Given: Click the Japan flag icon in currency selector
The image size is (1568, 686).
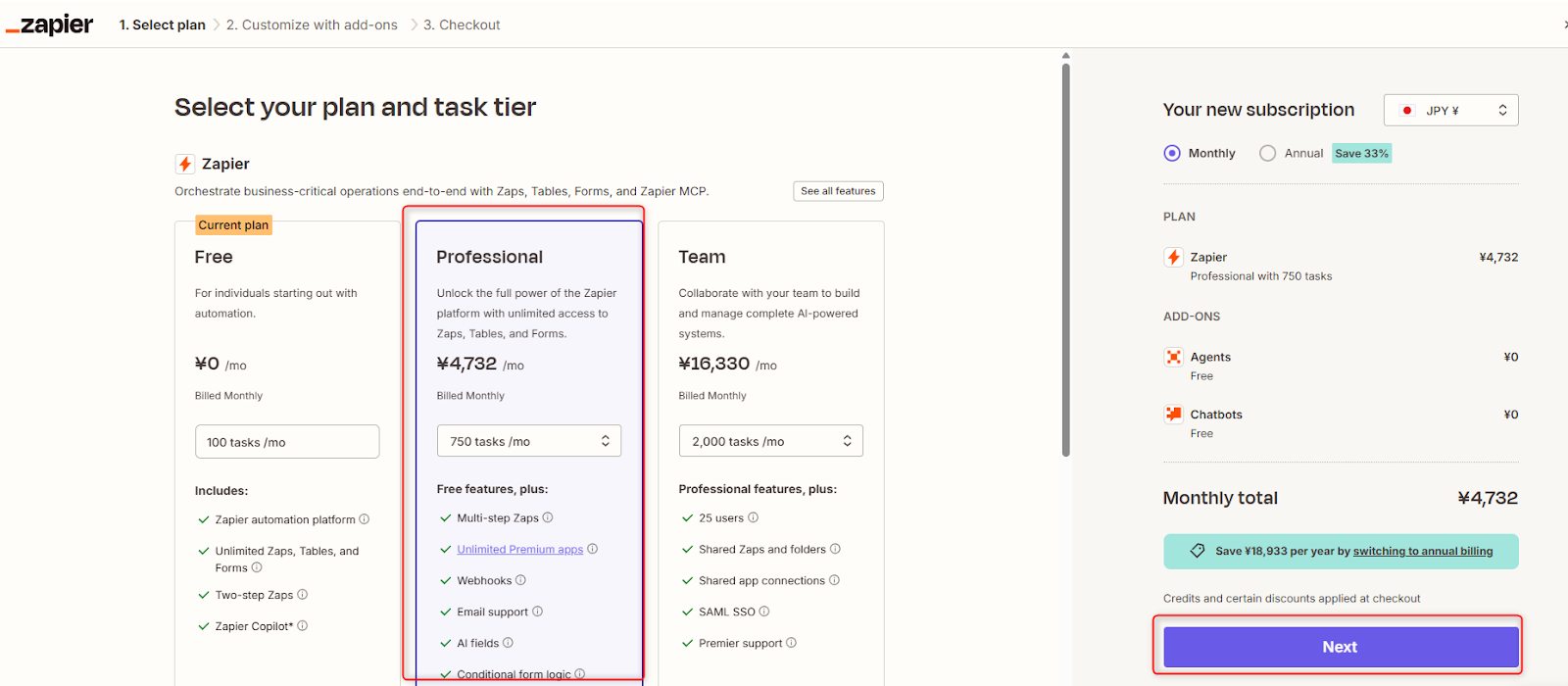Looking at the screenshot, I should coord(1407,111).
